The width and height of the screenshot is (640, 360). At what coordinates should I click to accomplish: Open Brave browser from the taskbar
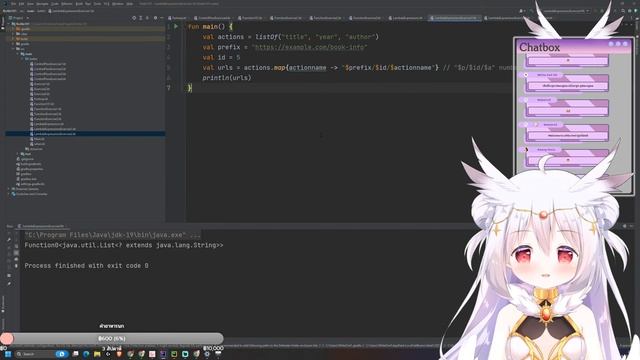tap(119, 354)
